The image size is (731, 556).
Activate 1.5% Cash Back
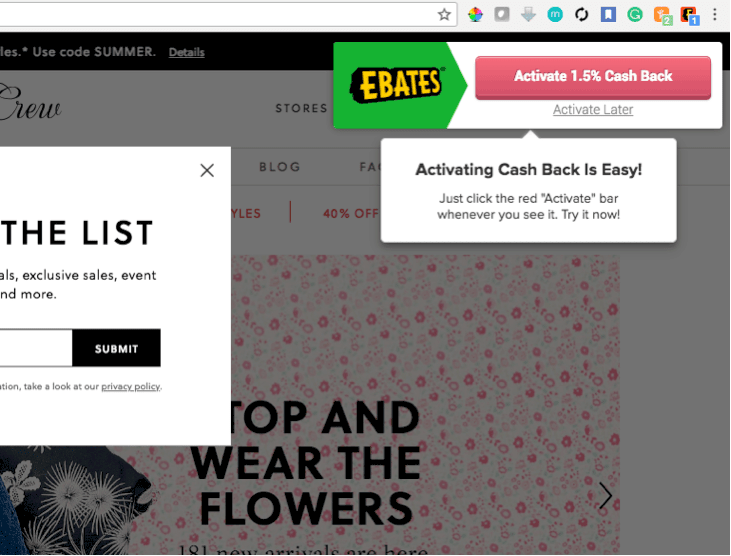click(593, 77)
